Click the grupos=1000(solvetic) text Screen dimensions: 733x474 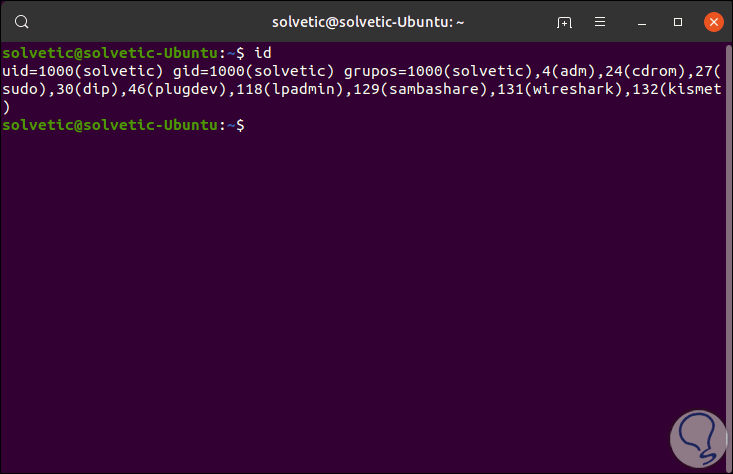438,71
